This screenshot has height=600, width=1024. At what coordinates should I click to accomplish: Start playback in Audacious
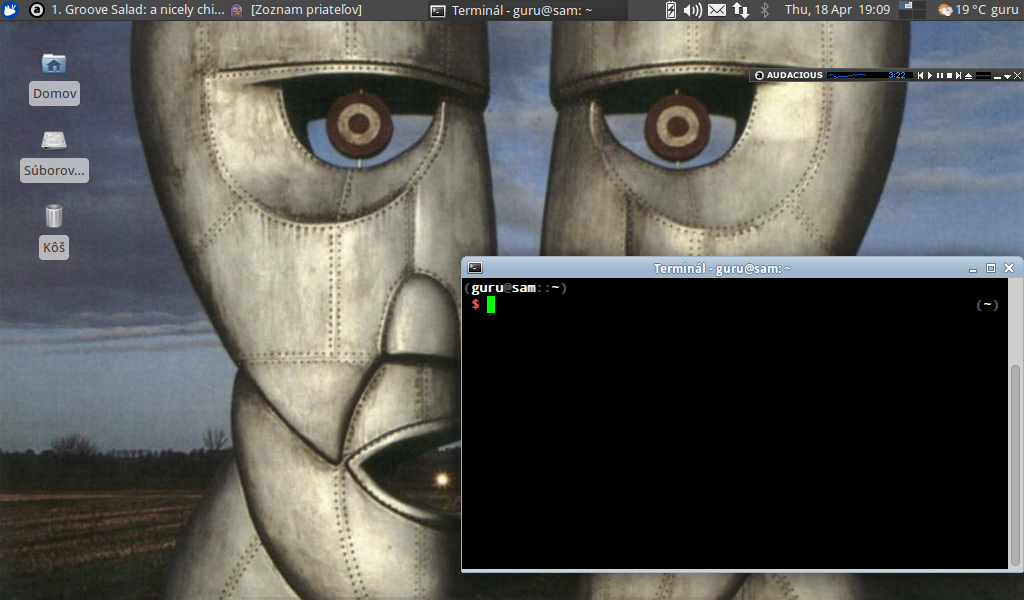tap(930, 75)
